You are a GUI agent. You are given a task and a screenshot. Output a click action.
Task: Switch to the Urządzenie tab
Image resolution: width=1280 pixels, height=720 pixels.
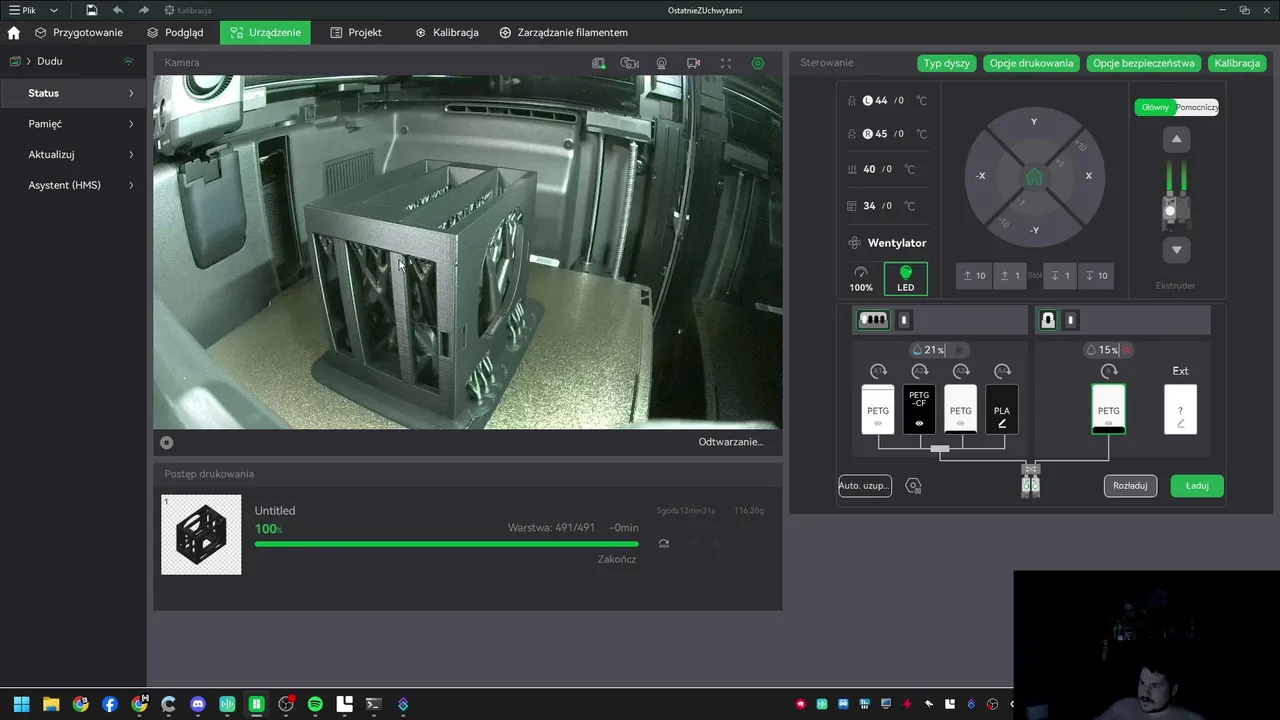coord(265,32)
